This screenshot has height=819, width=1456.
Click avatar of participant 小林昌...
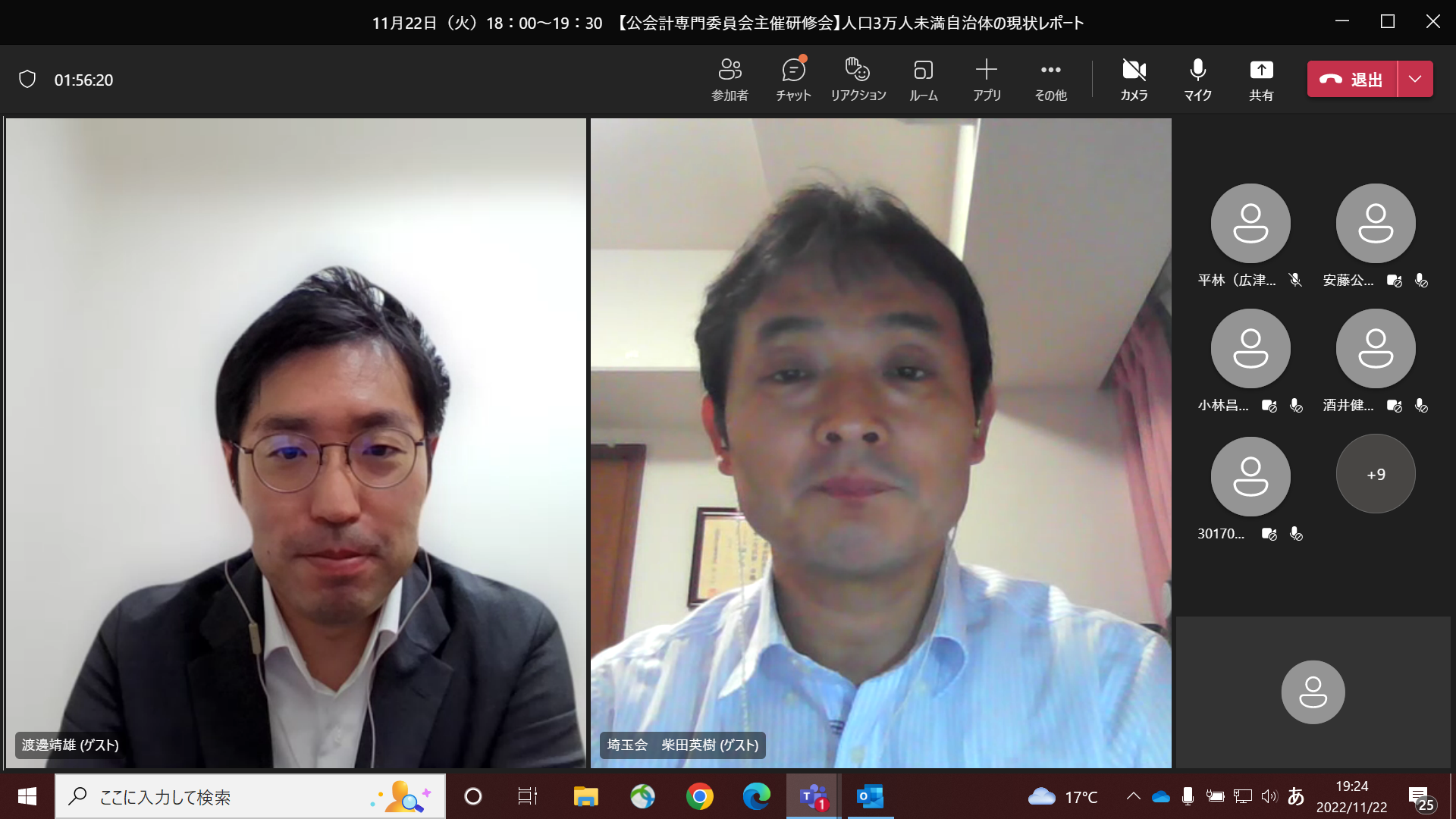tap(1250, 348)
